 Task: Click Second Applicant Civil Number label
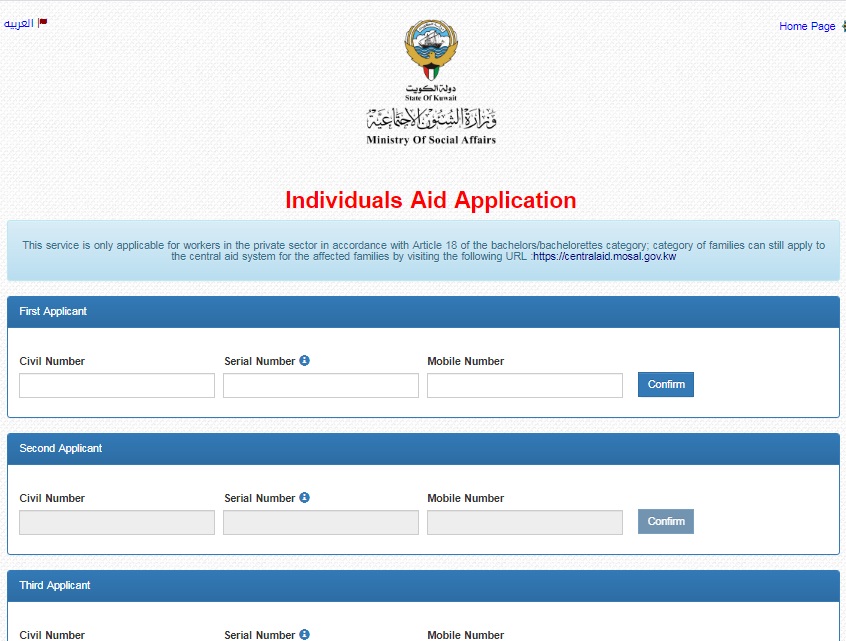click(52, 498)
